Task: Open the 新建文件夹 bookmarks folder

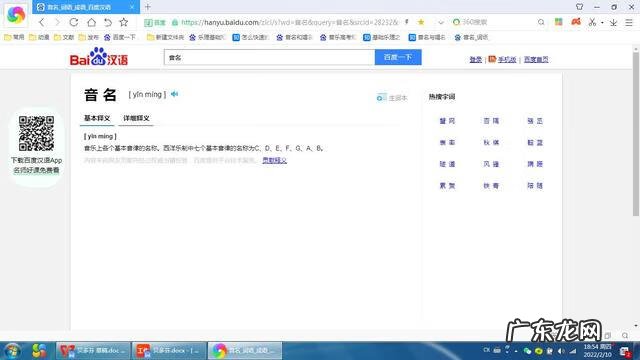Action: (x=165, y=37)
